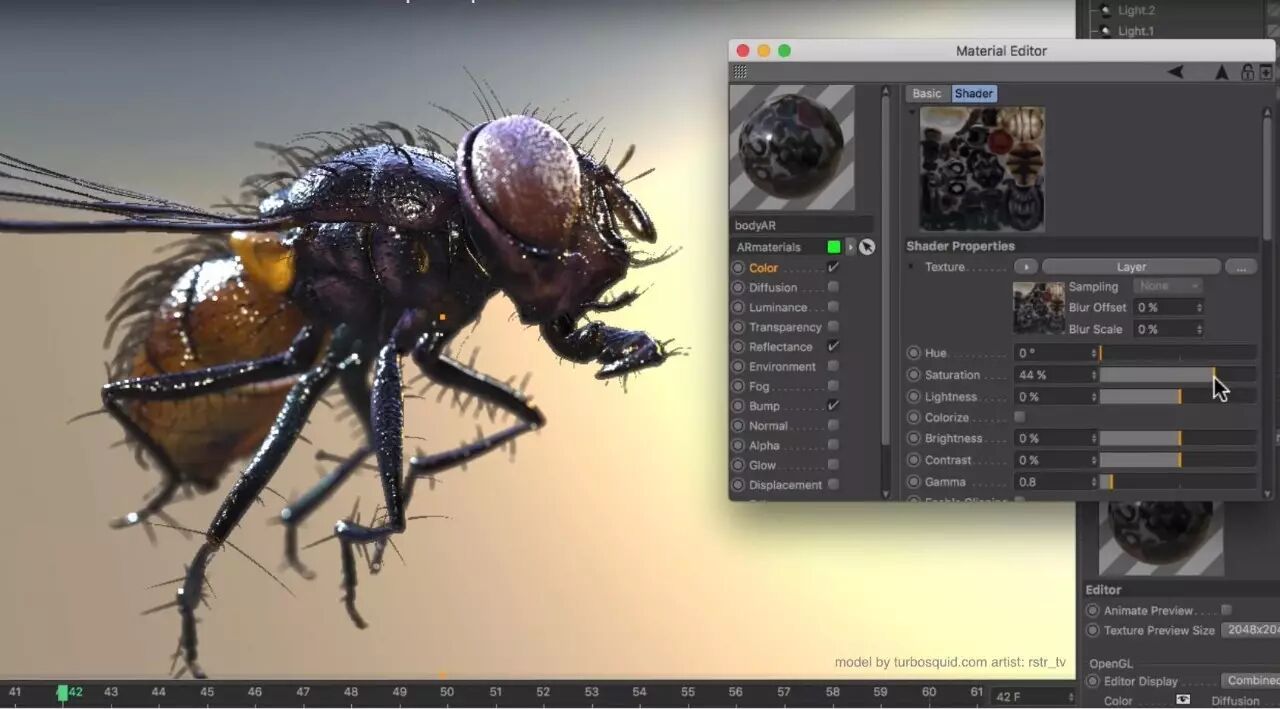Image resolution: width=1280 pixels, height=709 pixels.
Task: Select the Shader tab
Action: (973, 94)
